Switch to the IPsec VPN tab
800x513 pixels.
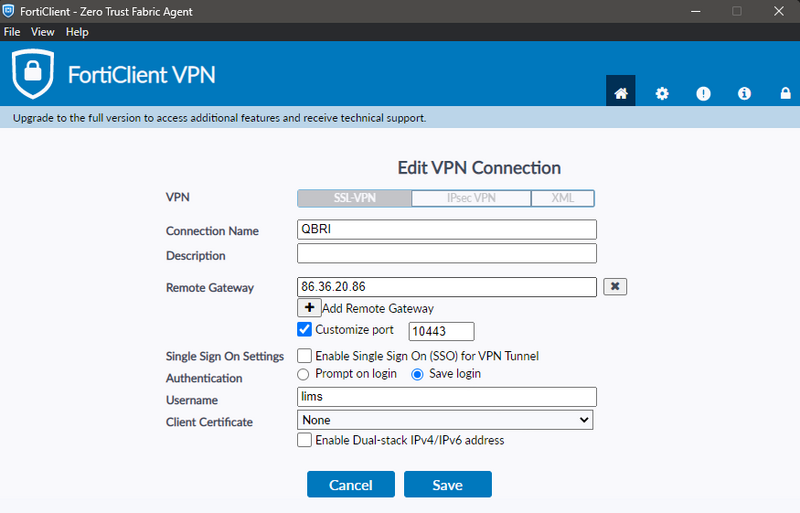[470, 198]
